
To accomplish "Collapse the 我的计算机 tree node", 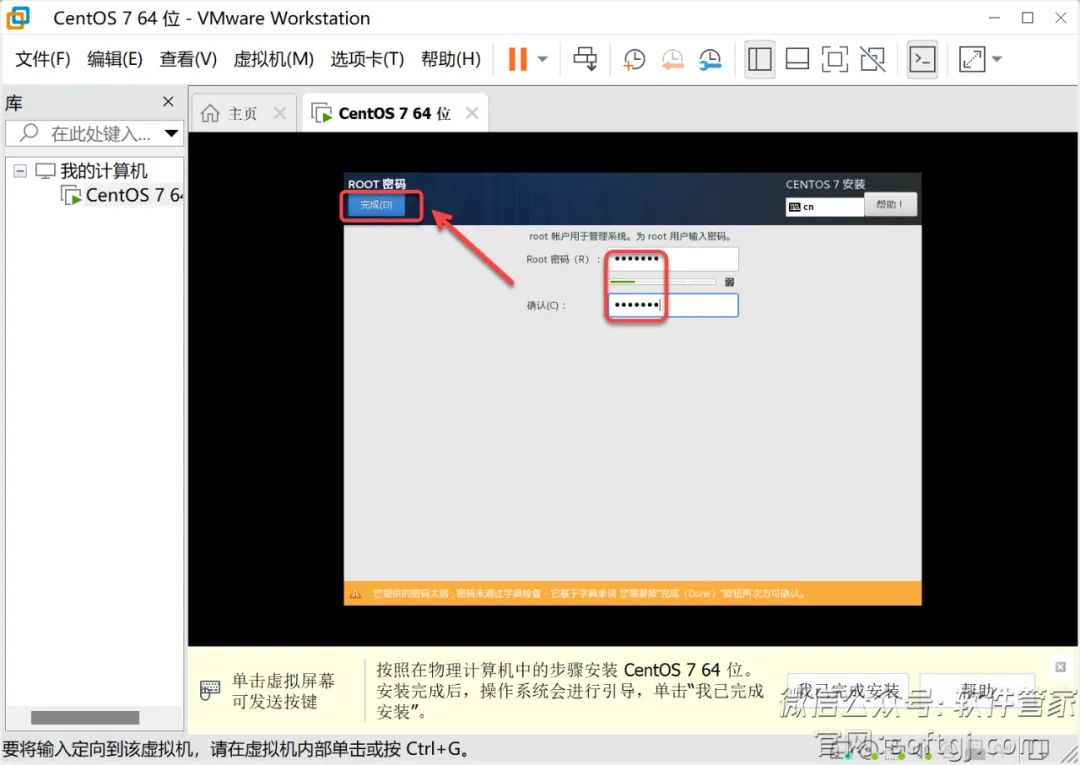I will pyautogui.click(x=21, y=171).
